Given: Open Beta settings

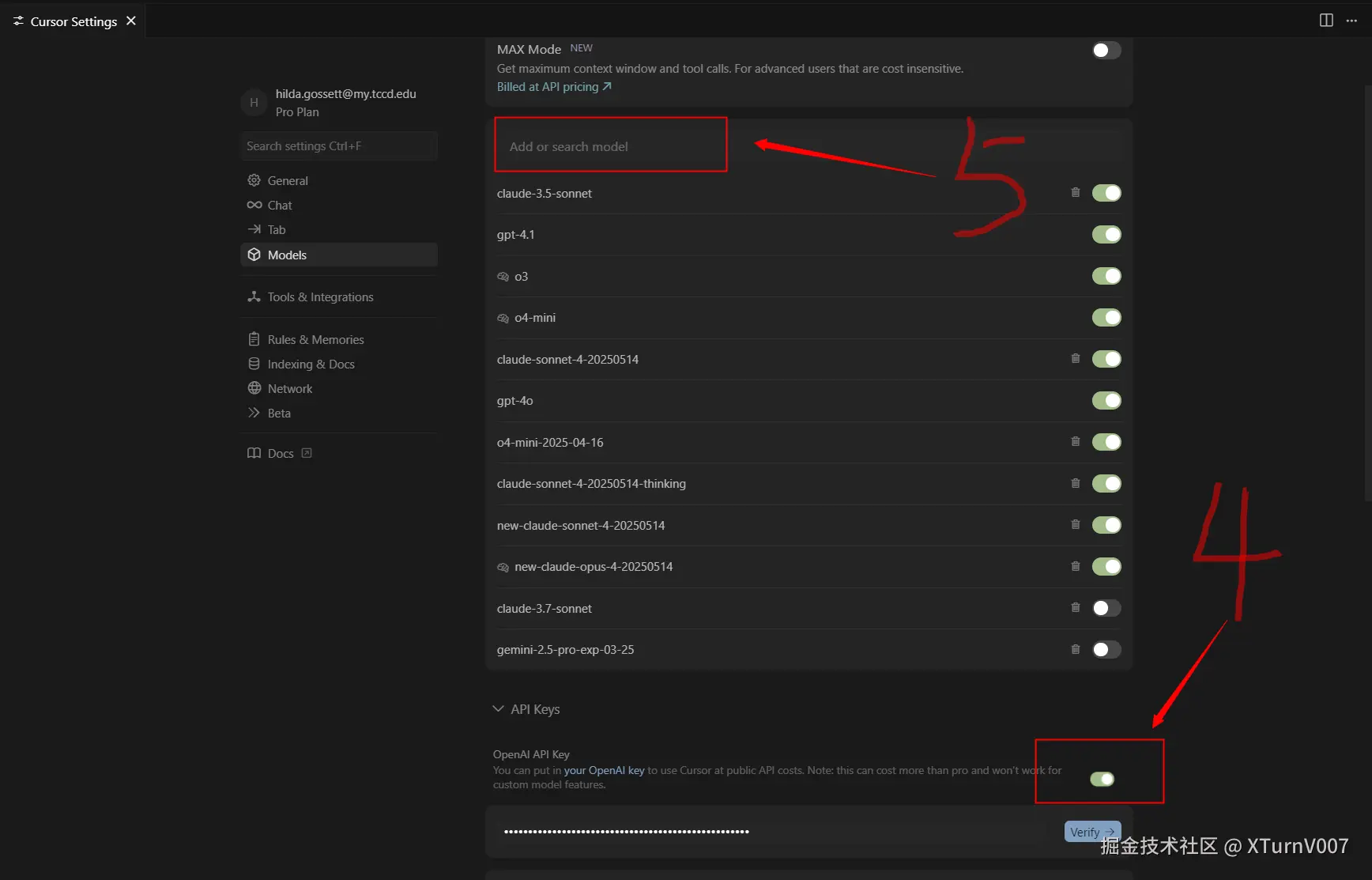Looking at the screenshot, I should click(x=339, y=413).
